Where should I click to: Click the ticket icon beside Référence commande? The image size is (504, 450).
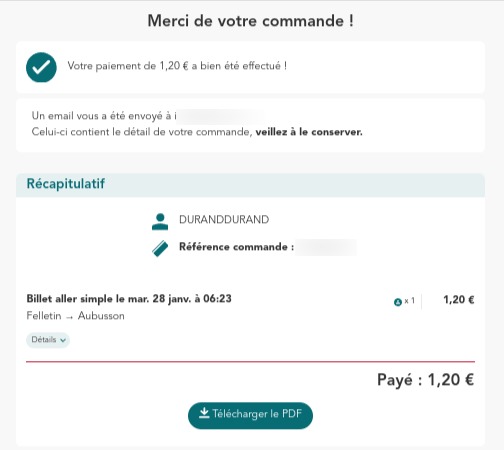pyautogui.click(x=160, y=249)
